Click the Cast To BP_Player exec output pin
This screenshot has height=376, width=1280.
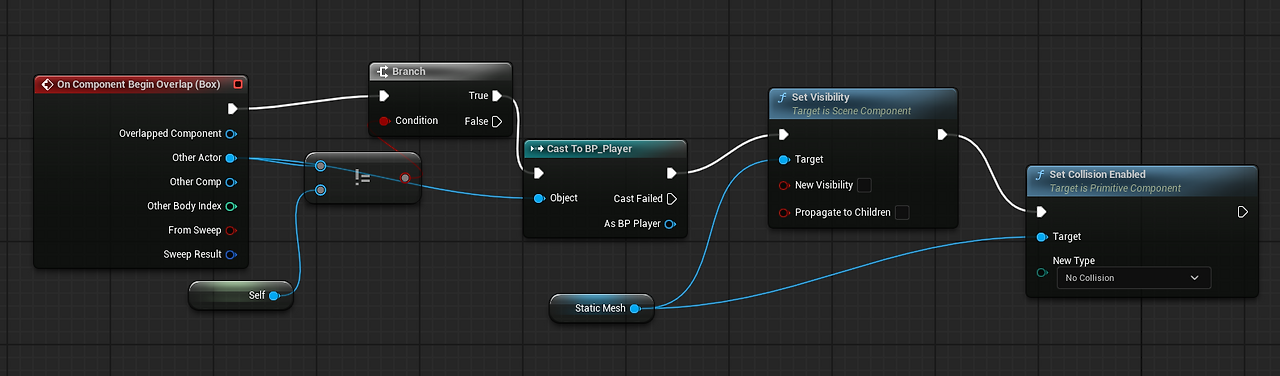671,173
